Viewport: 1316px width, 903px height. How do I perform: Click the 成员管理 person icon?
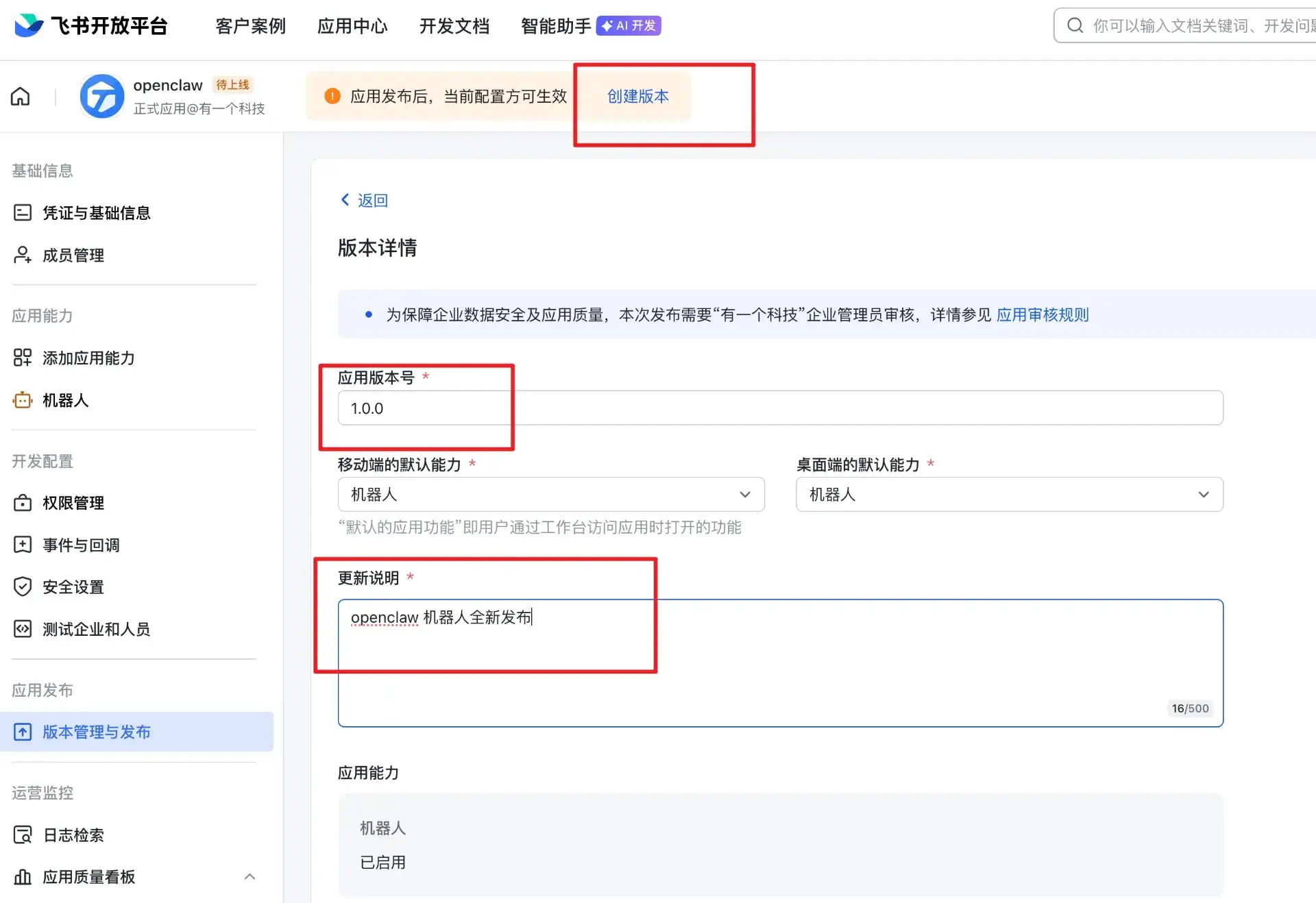coord(23,256)
